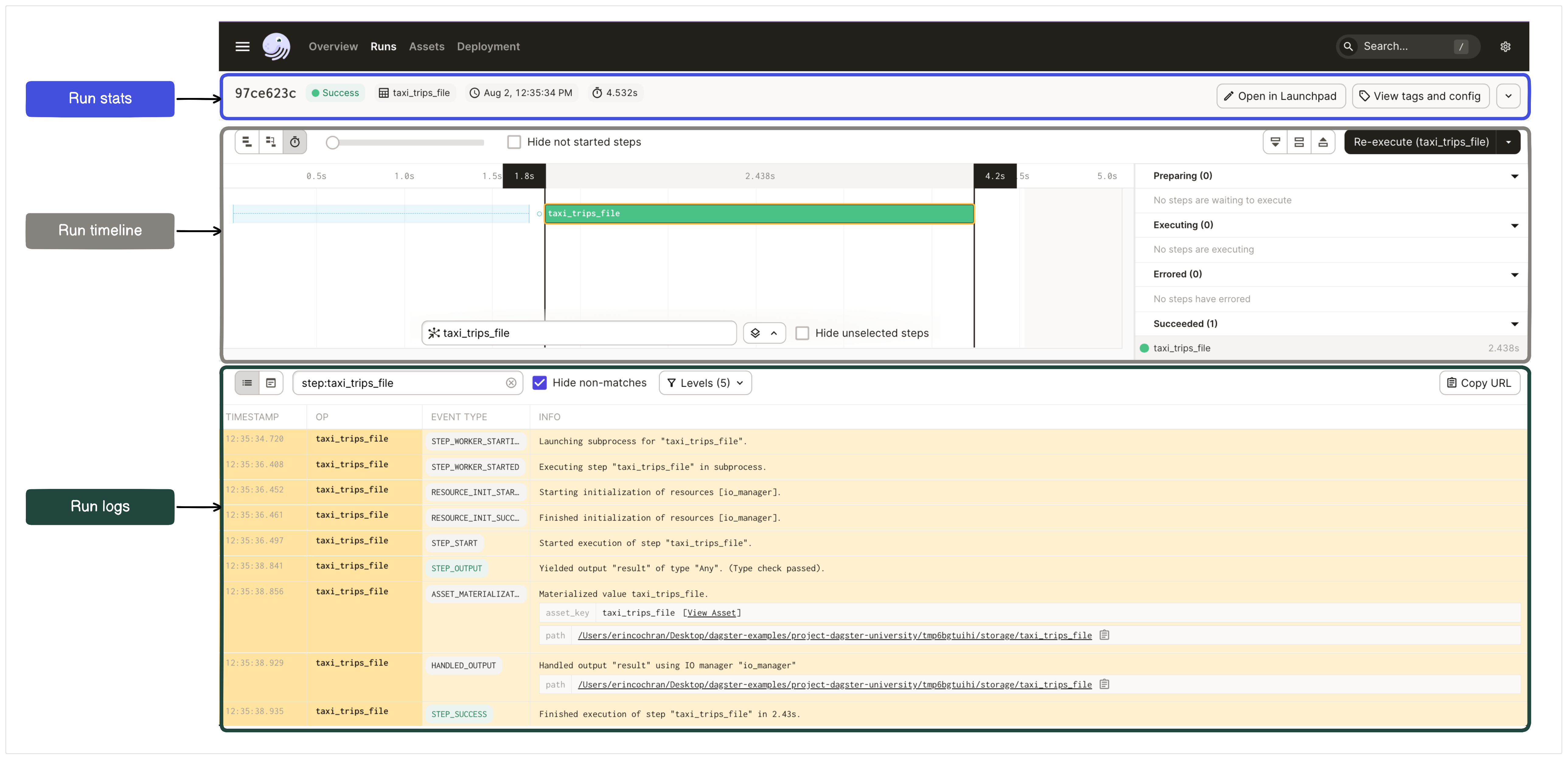This screenshot has width=1568, height=760.
Task: Click the tag icon on View tags
Action: point(1364,96)
